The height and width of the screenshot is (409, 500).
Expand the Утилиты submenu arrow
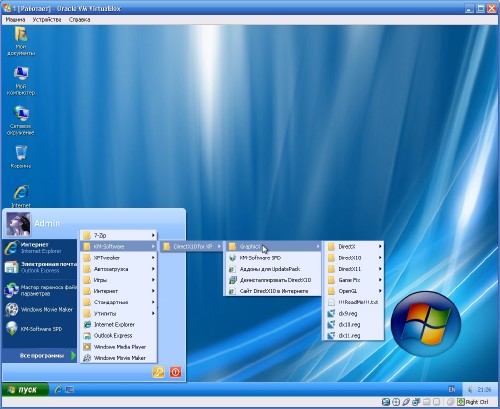coord(153,313)
